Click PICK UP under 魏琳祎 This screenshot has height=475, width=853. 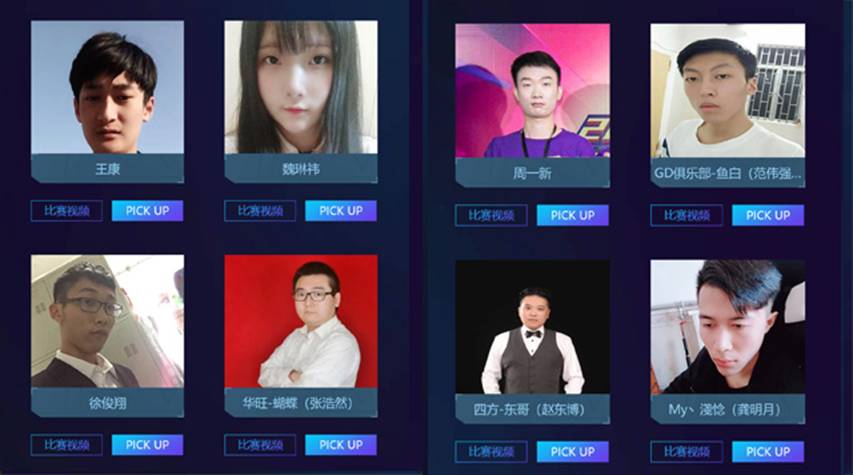pyautogui.click(x=341, y=211)
